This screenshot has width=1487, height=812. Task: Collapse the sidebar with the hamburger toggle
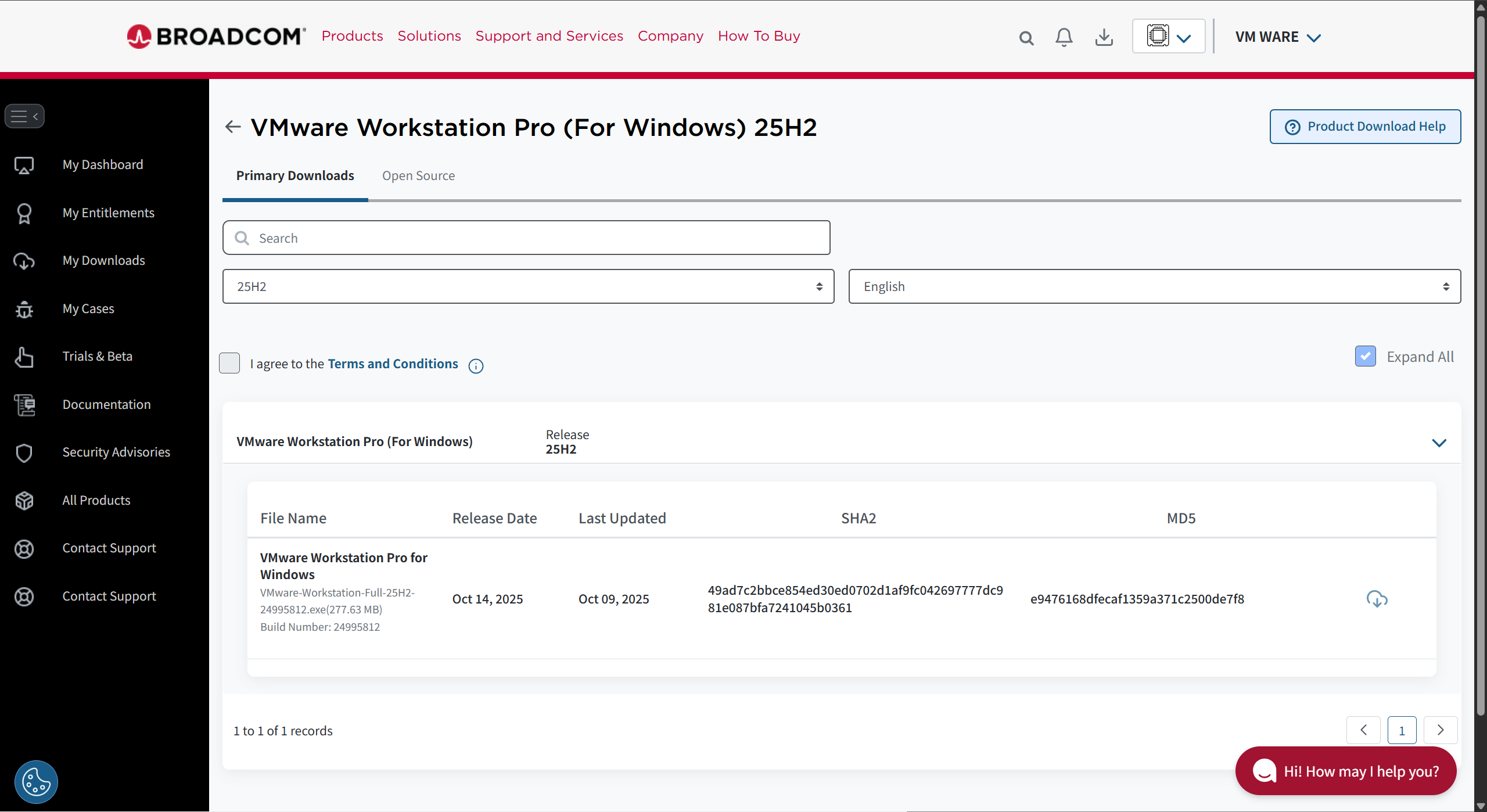[25, 116]
